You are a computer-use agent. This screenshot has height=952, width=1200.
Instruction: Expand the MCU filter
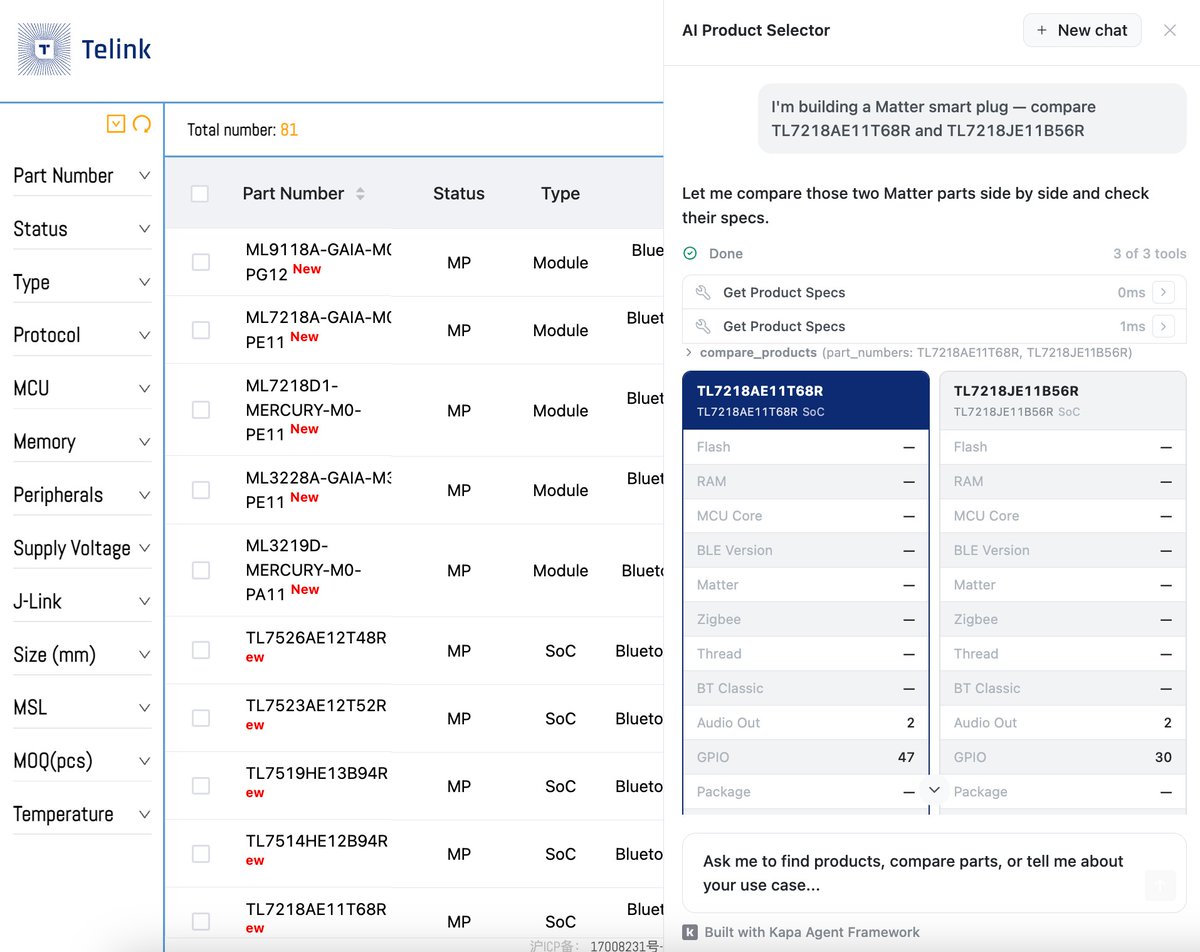[82, 388]
